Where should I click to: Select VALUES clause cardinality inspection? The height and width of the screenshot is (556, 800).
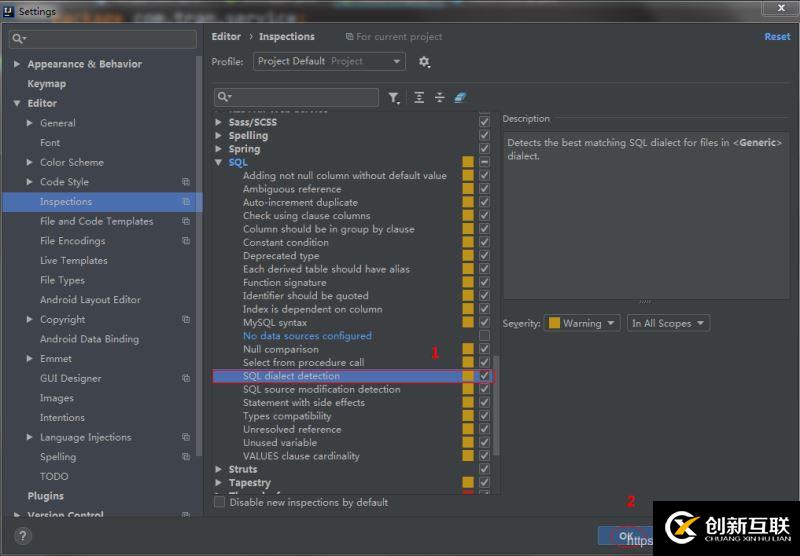(x=301, y=456)
